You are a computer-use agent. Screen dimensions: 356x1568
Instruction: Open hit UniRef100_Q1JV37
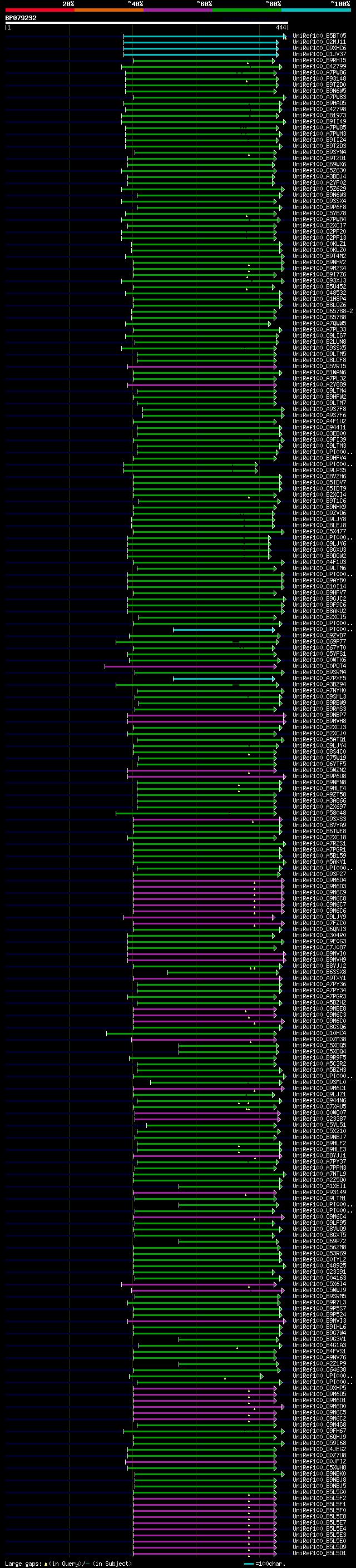(319, 54)
